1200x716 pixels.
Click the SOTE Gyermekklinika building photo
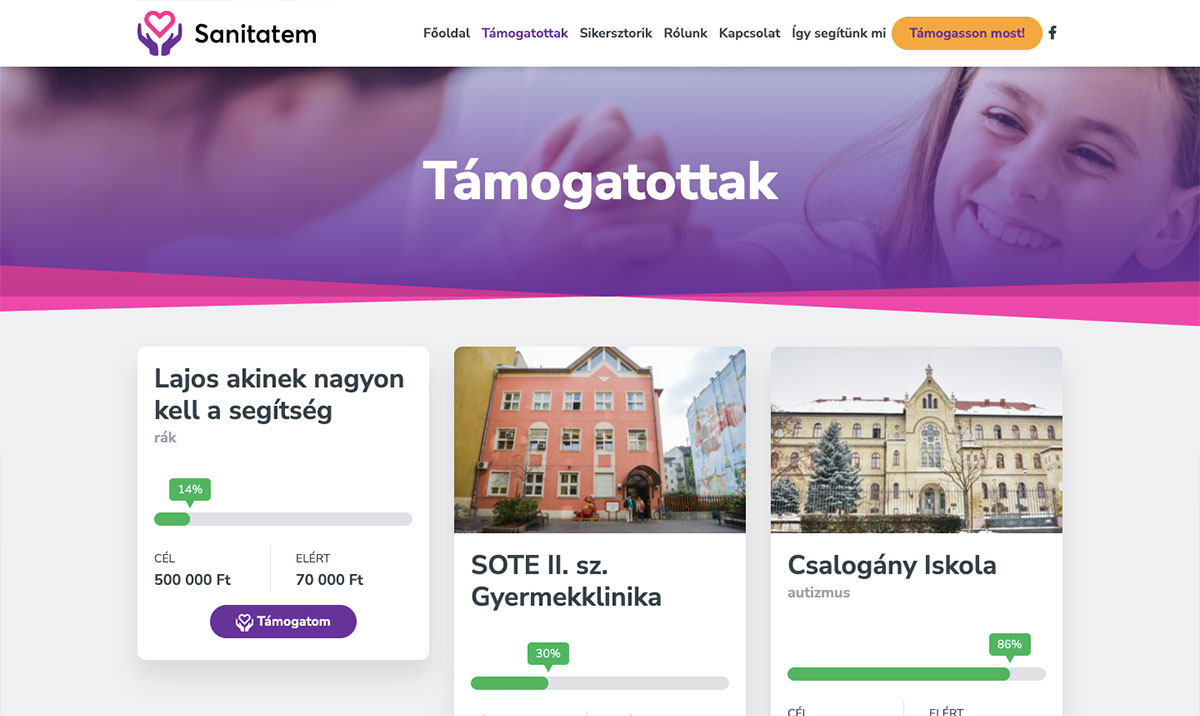600,440
